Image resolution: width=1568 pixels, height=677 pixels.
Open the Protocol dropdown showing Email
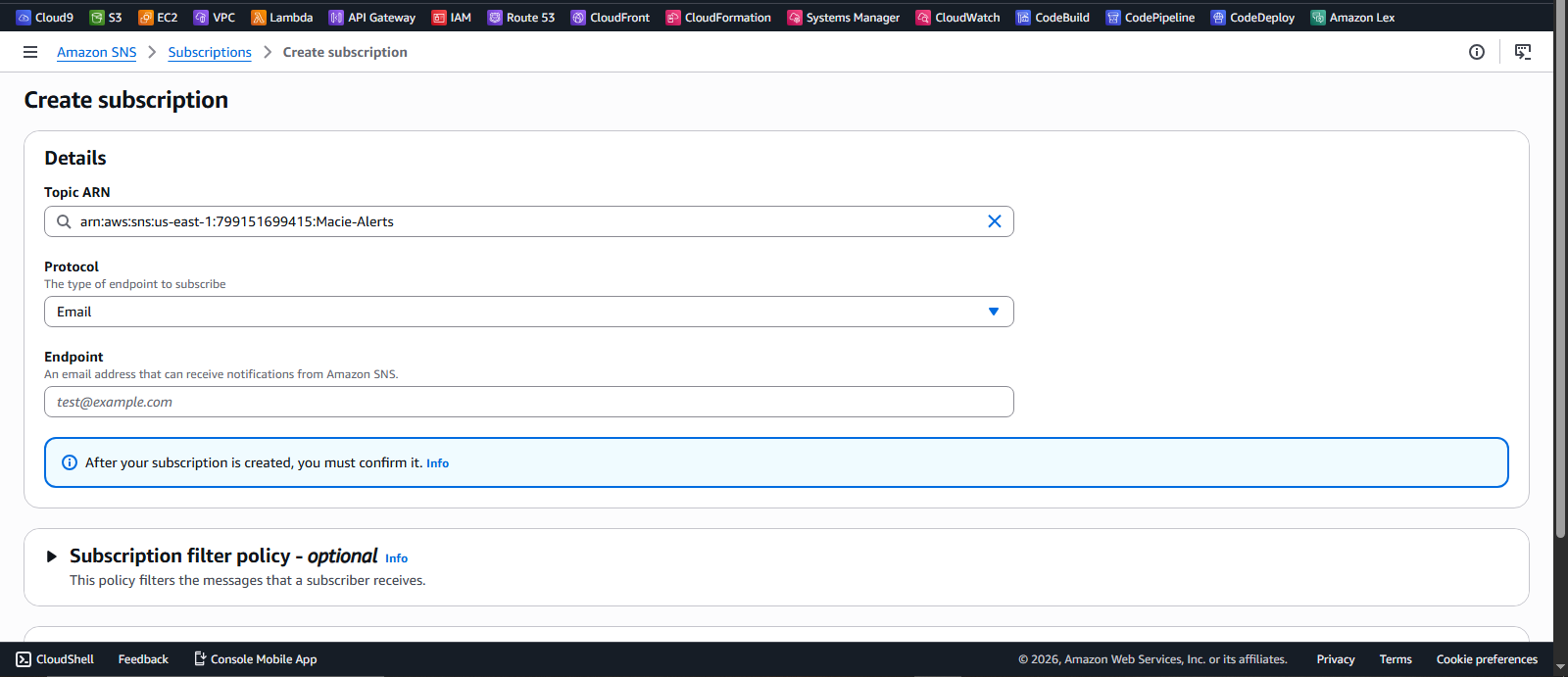(x=529, y=312)
